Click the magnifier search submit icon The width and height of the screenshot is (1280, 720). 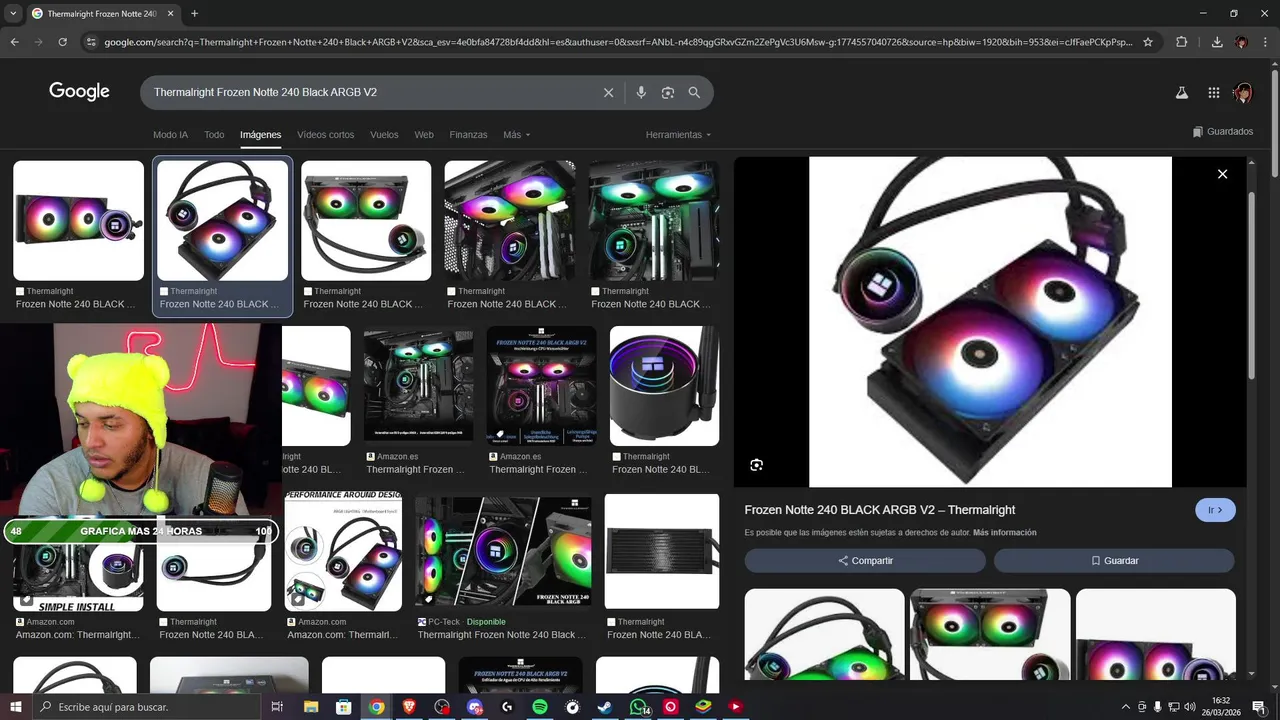click(x=694, y=92)
